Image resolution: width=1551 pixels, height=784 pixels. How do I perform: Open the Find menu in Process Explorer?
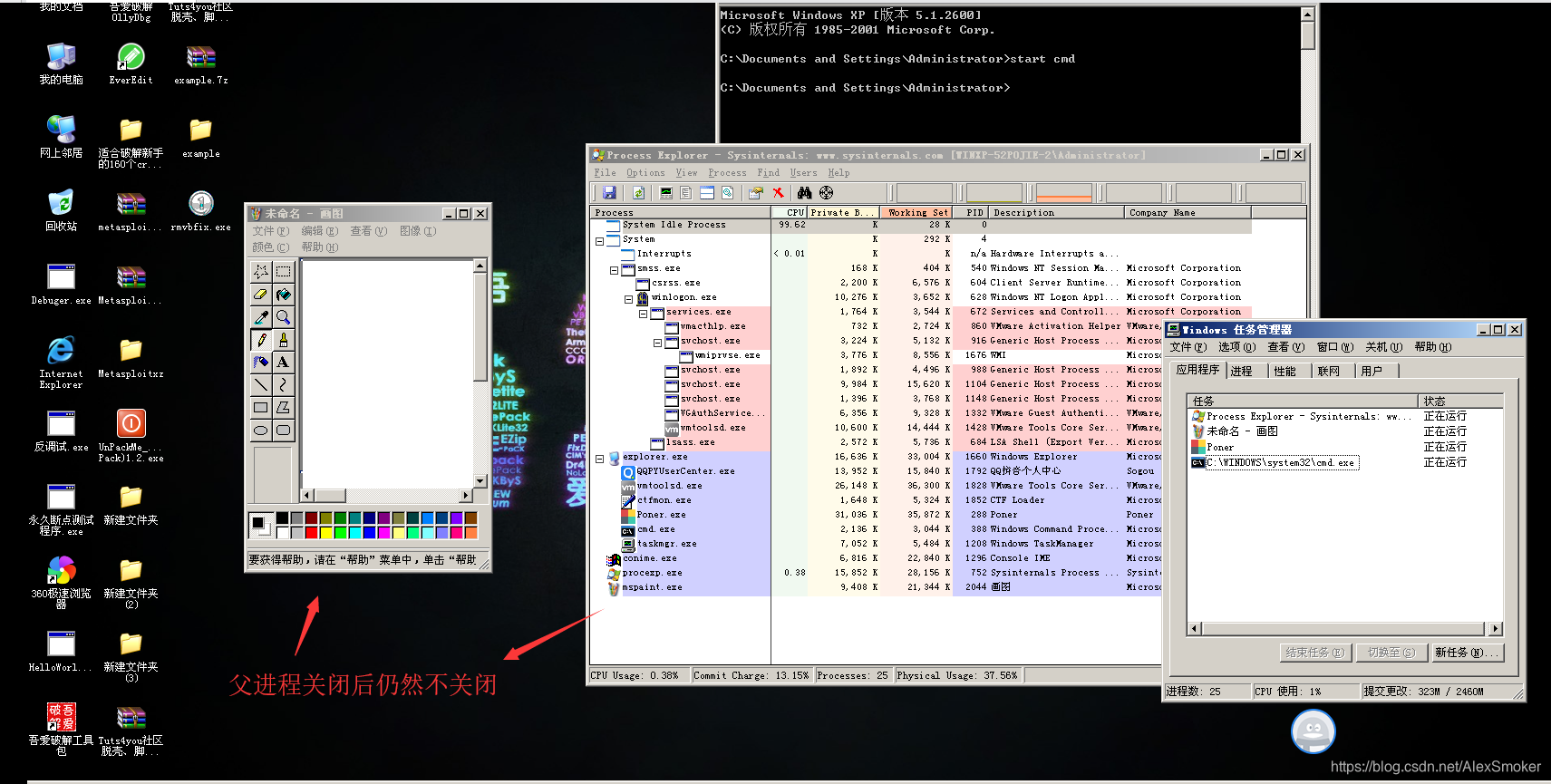point(768,172)
